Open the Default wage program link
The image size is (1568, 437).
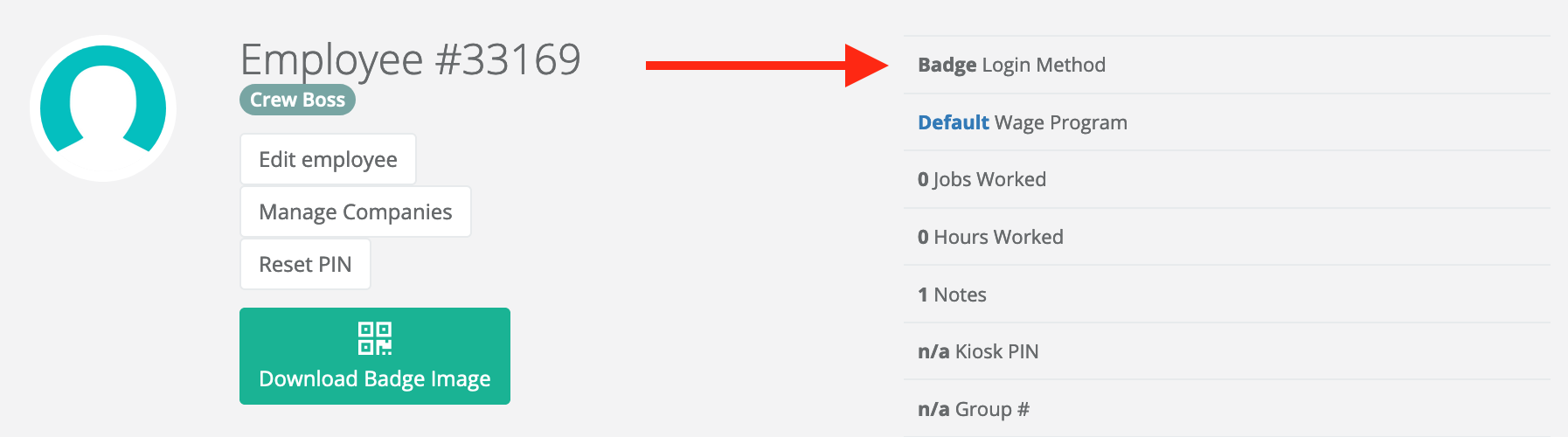[953, 122]
